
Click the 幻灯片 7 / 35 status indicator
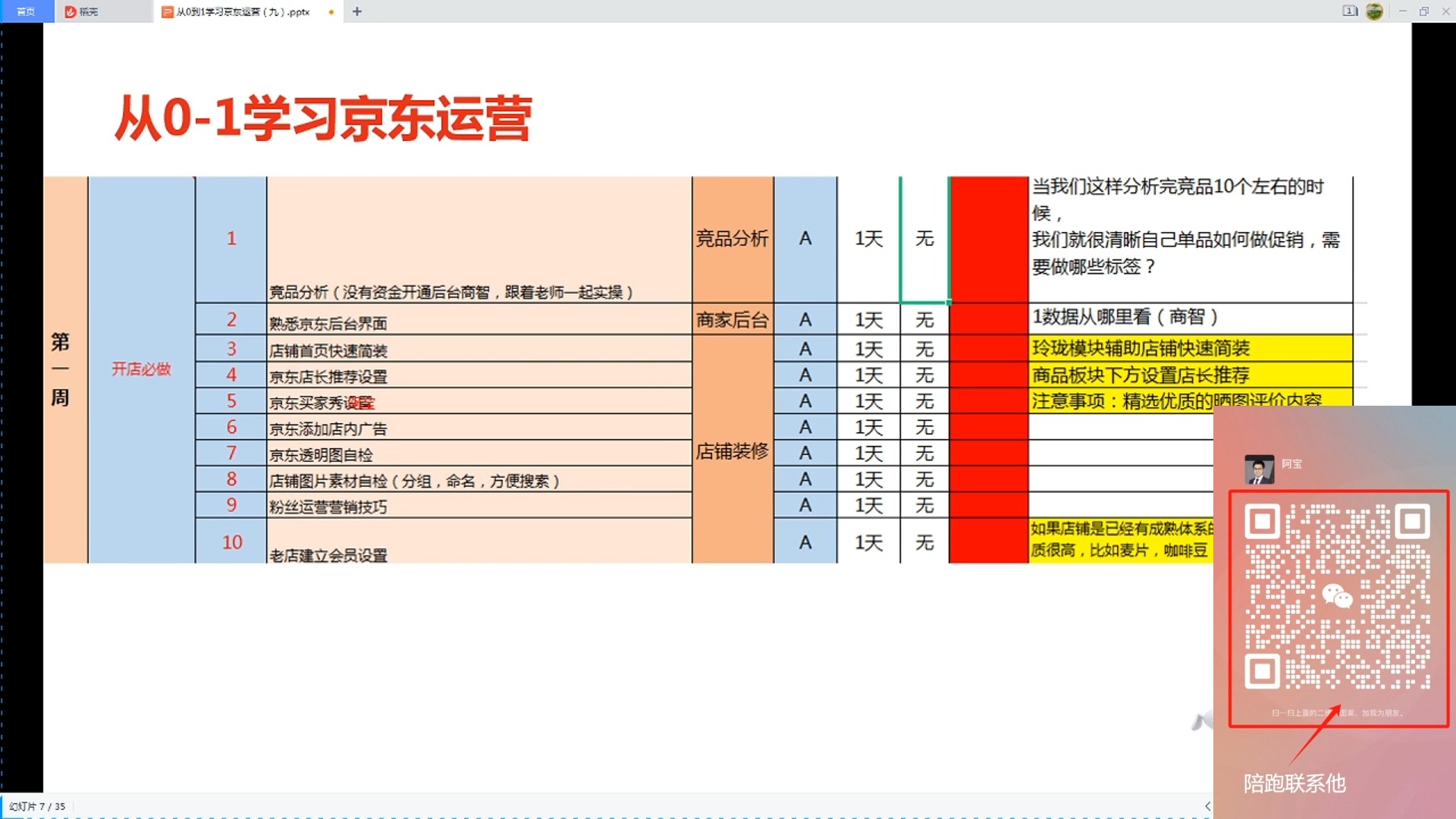click(37, 806)
